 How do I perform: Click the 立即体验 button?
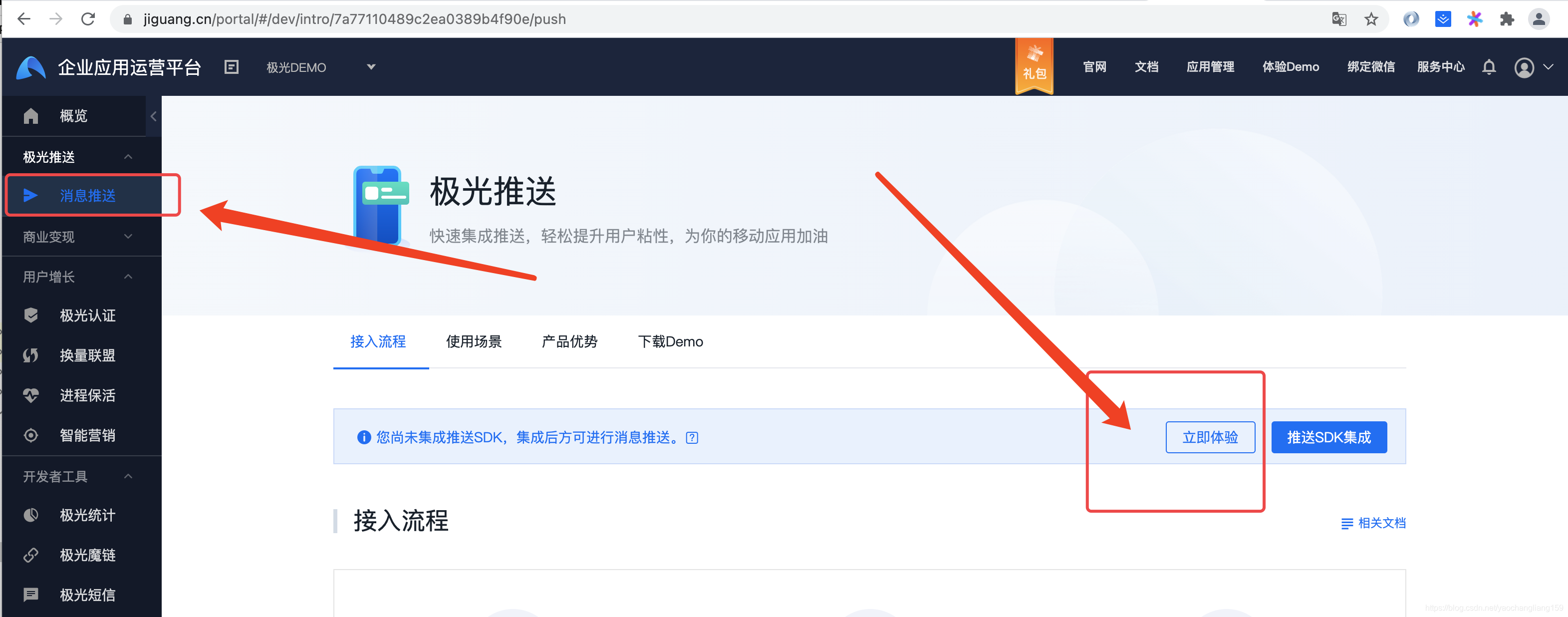click(x=1210, y=437)
